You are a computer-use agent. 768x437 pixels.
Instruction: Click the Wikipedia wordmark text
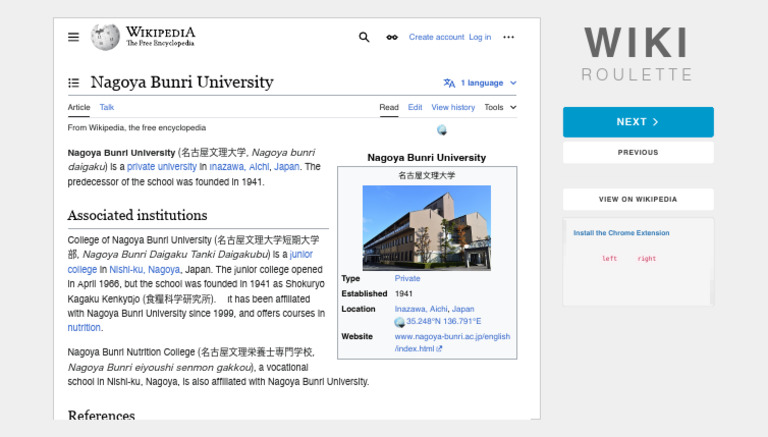click(160, 37)
